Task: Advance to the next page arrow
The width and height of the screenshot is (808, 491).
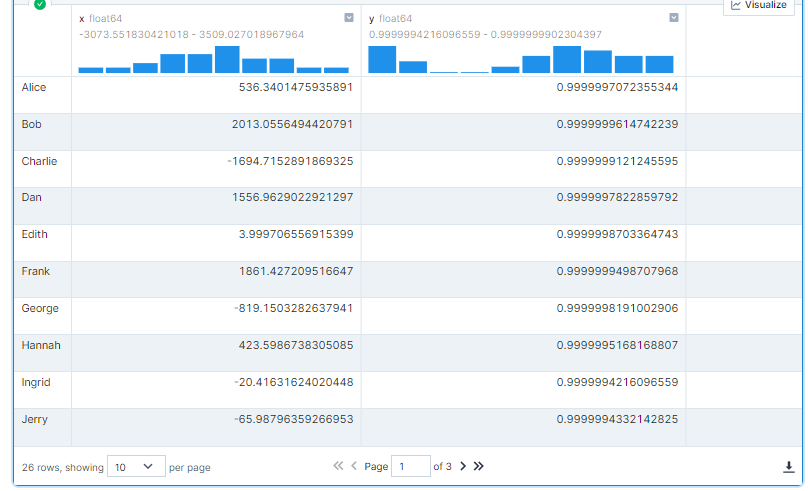Action: 463,466
